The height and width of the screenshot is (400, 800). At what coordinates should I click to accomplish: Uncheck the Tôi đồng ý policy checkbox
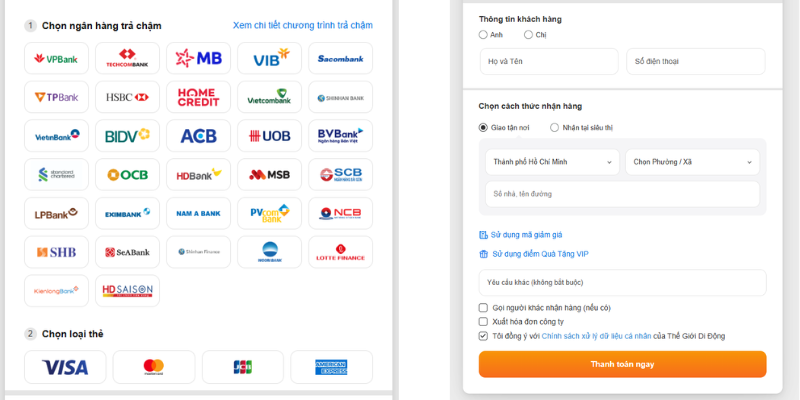[484, 336]
